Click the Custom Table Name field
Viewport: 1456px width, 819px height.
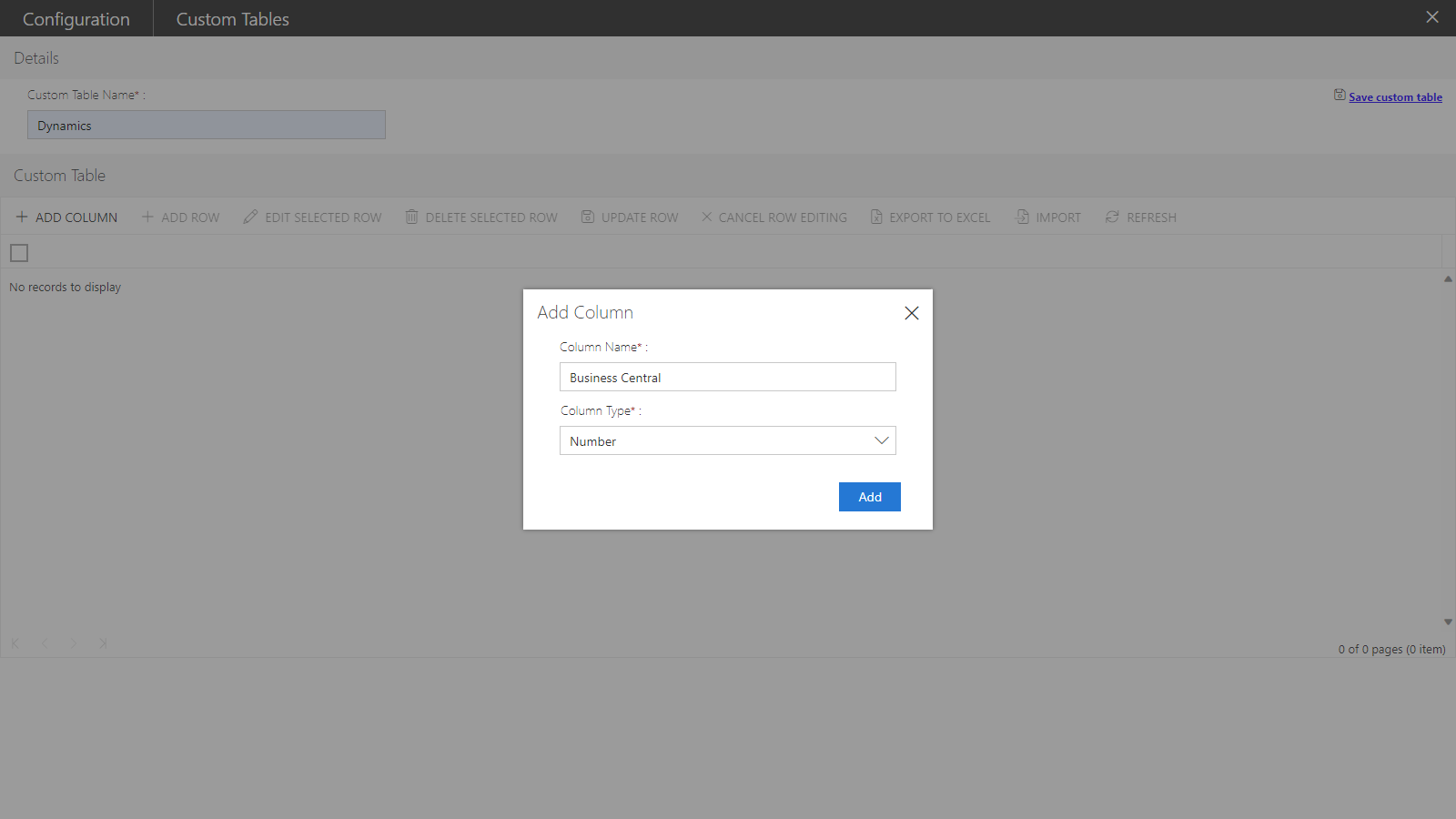pyautogui.click(x=207, y=126)
